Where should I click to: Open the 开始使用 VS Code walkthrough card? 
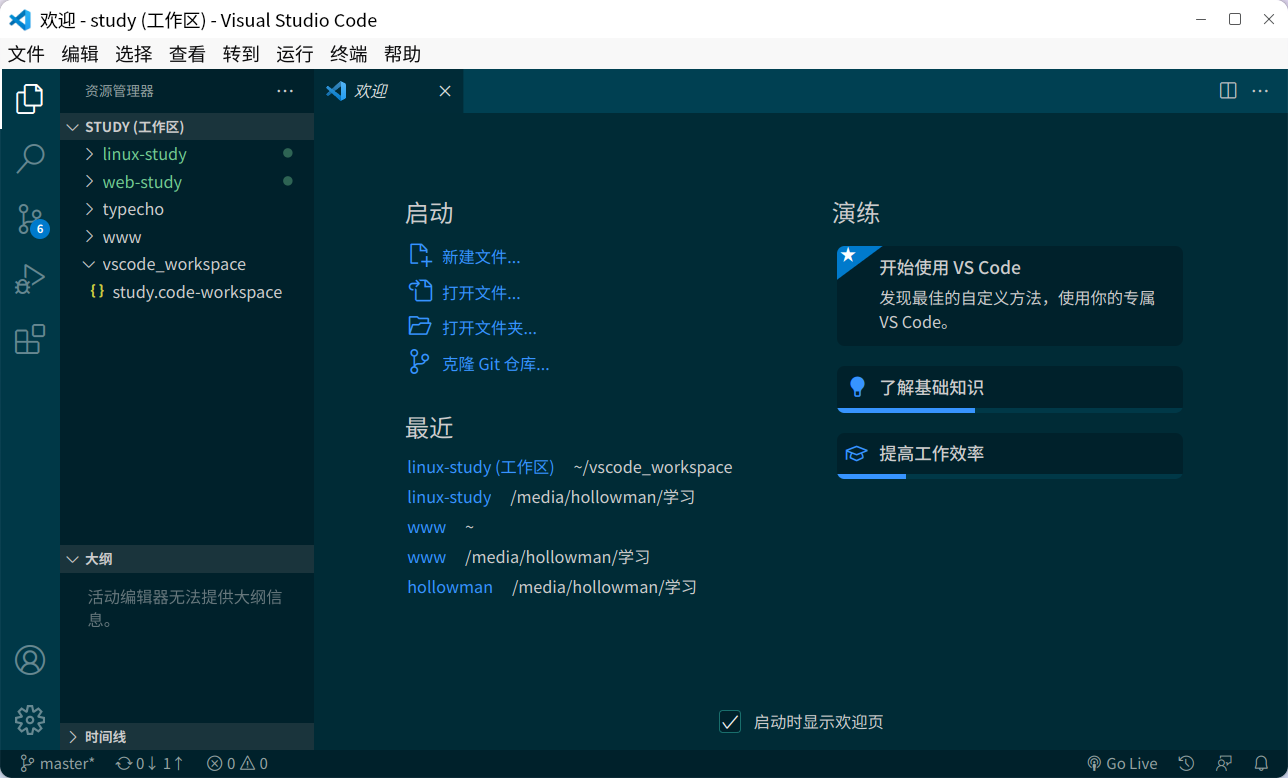point(1010,296)
